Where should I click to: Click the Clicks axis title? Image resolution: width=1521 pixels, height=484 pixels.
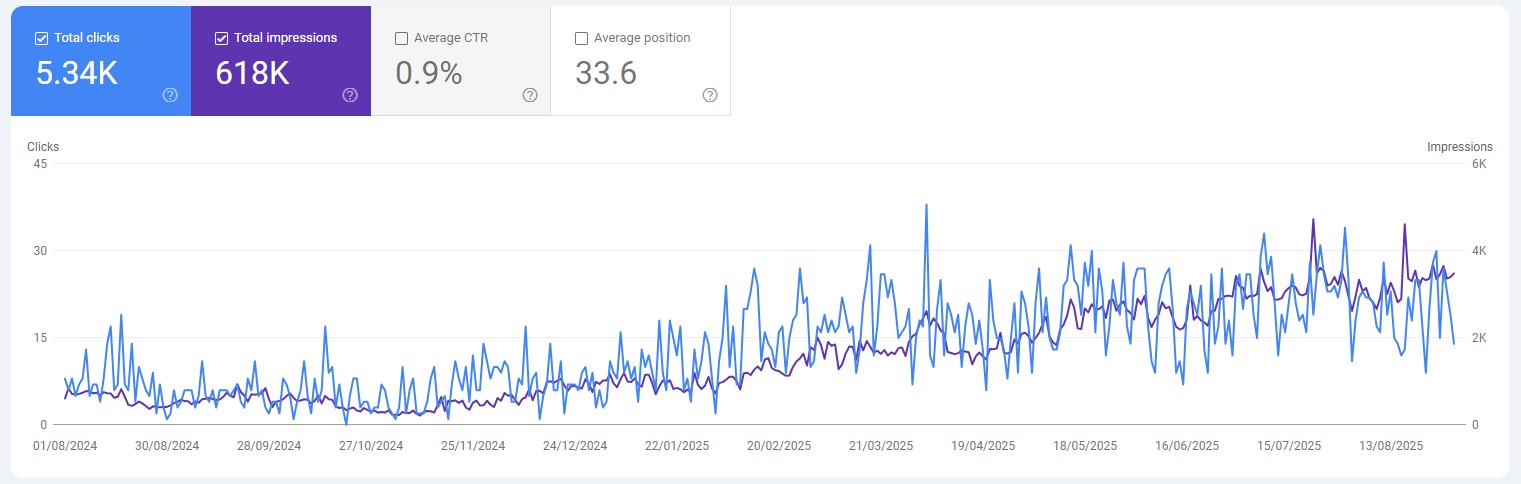tap(43, 147)
